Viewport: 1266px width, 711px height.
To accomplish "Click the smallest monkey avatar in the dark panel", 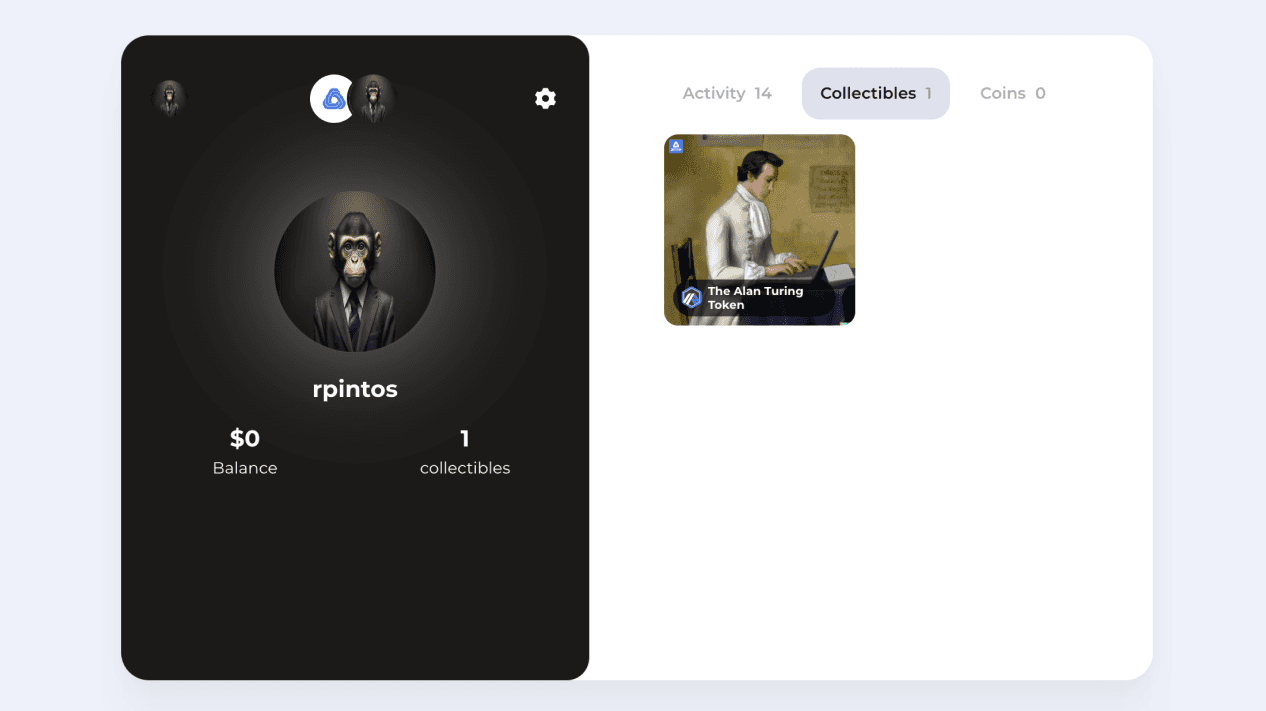I will pos(169,99).
